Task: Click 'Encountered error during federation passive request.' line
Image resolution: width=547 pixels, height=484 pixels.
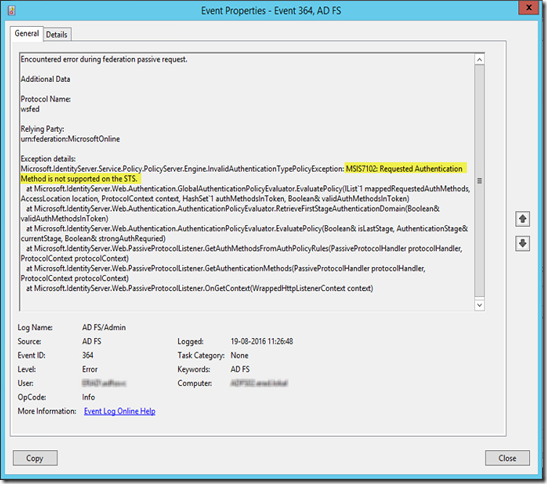Action: pos(104,59)
